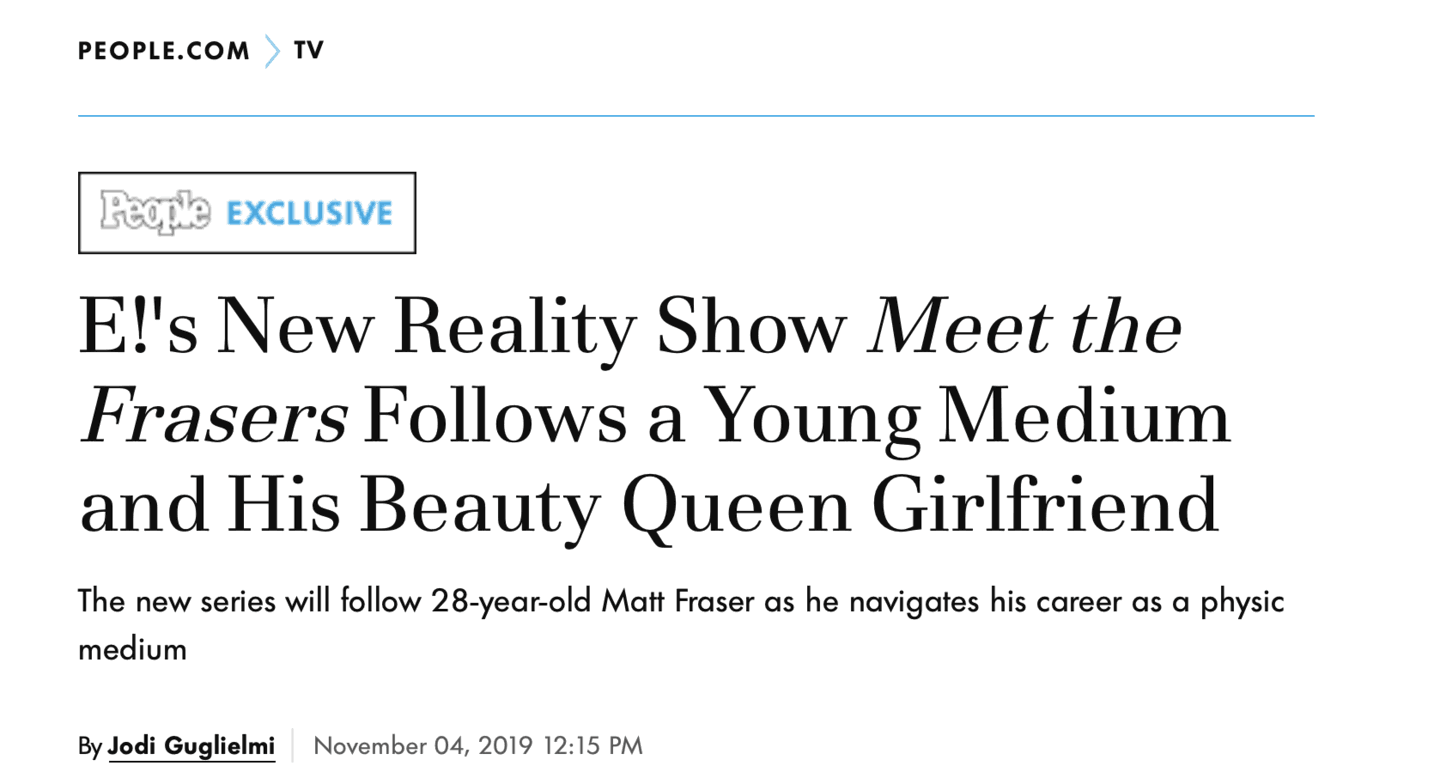Click "Beauty Queen Girlfriend" in the headline
Viewport: 1440px width, 772px height.
click(790, 505)
